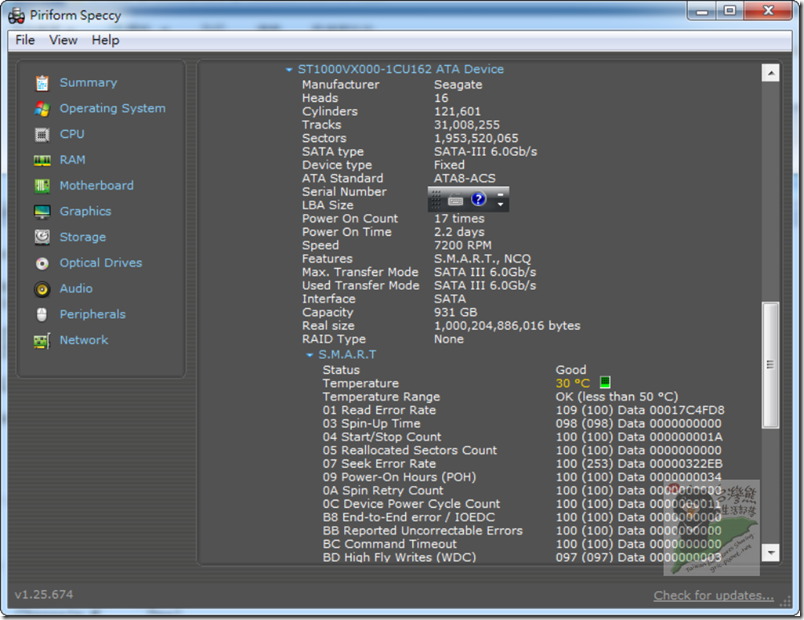Open the Help menu

pos(106,40)
